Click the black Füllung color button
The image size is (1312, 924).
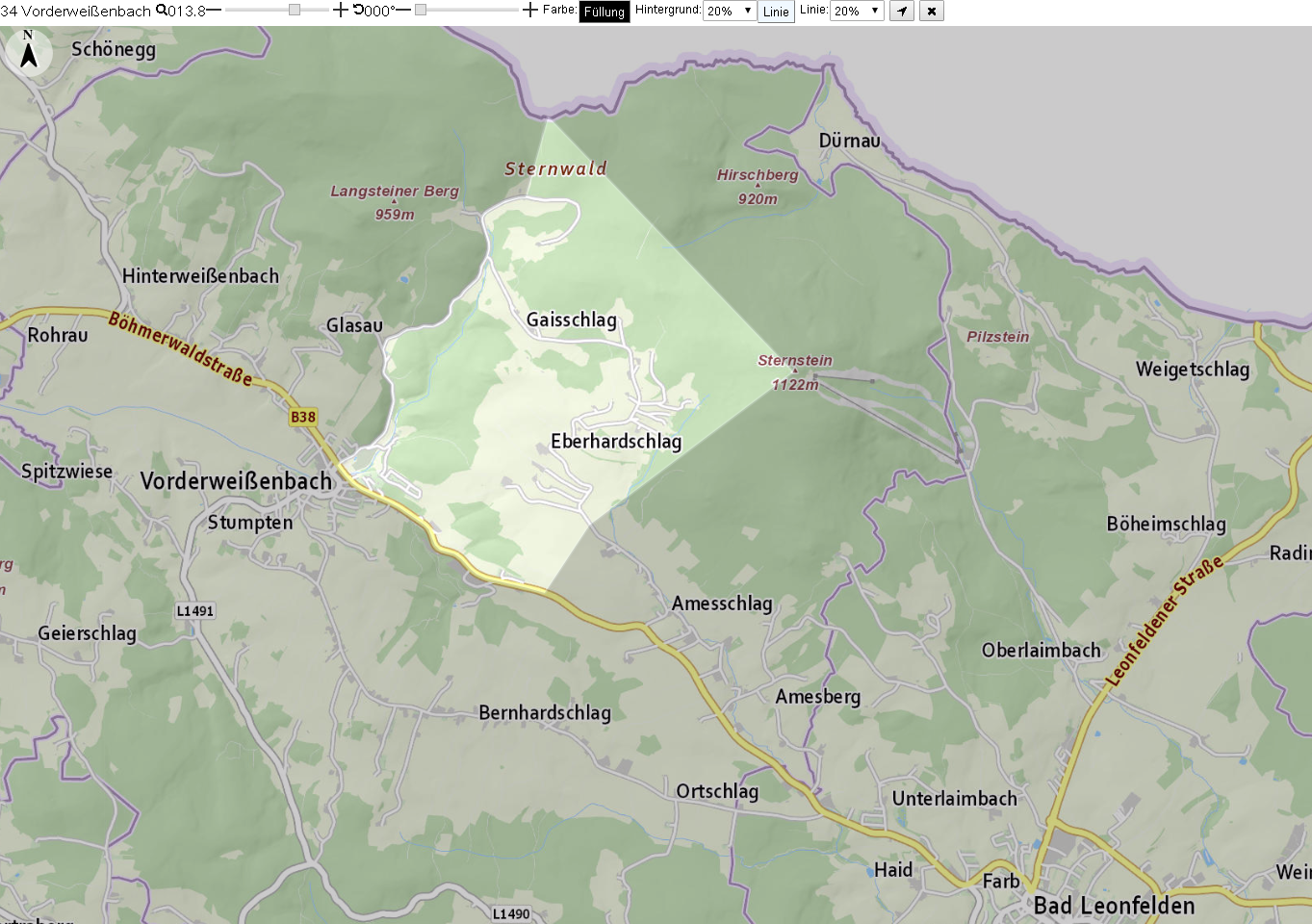pyautogui.click(x=605, y=12)
